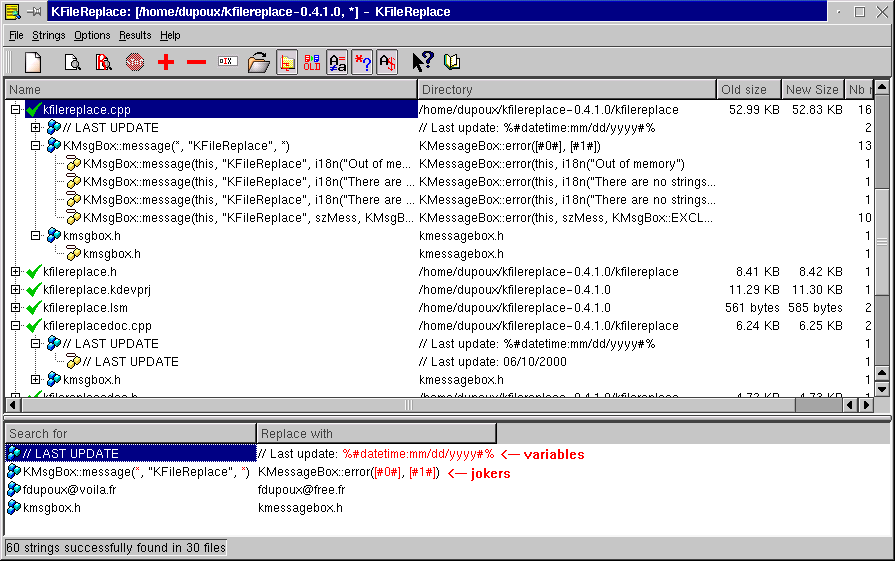The height and width of the screenshot is (561, 895).
Task: Toggle the variables A$ button
Action: click(x=387, y=63)
